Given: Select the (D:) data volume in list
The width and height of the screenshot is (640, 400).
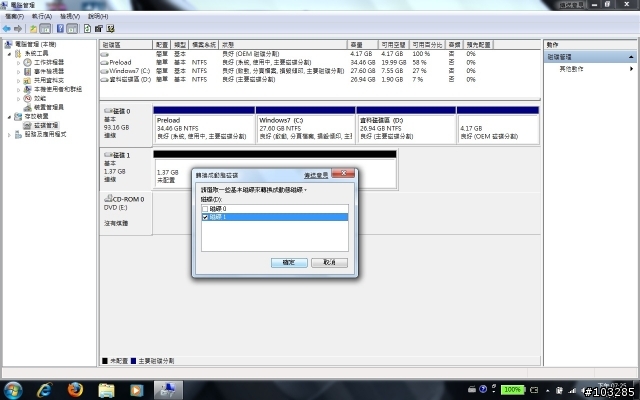Looking at the screenshot, I should point(126,79).
